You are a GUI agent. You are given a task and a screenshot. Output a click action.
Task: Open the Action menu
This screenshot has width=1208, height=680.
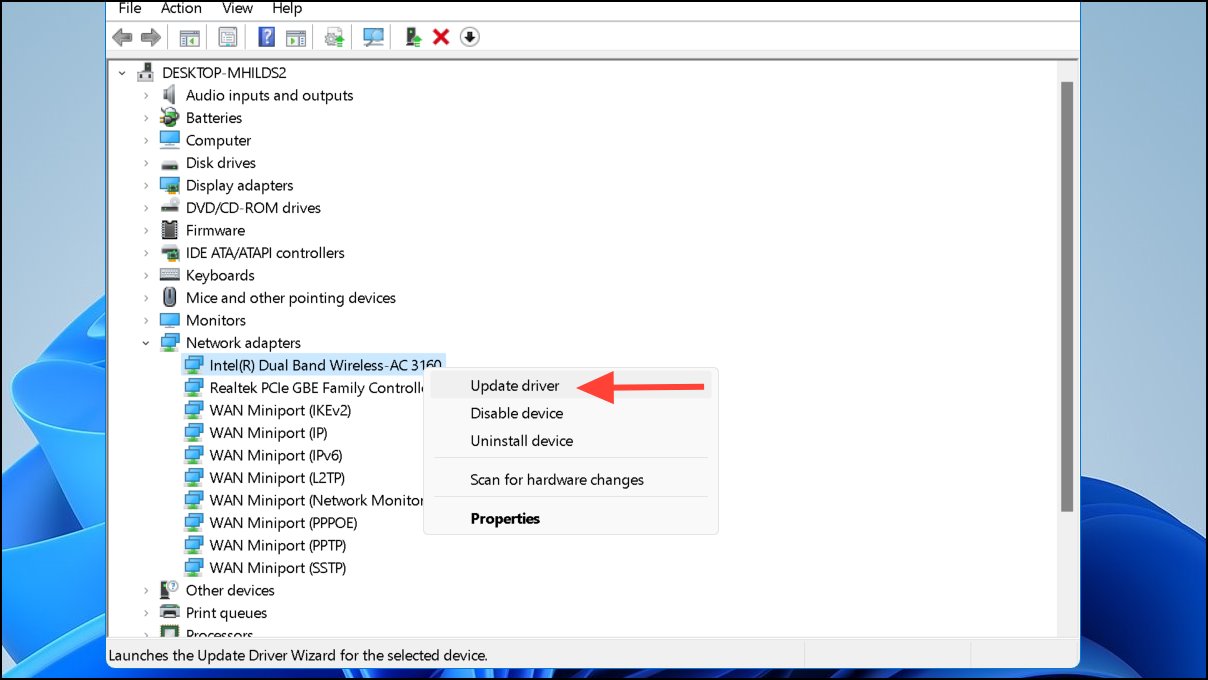[181, 8]
